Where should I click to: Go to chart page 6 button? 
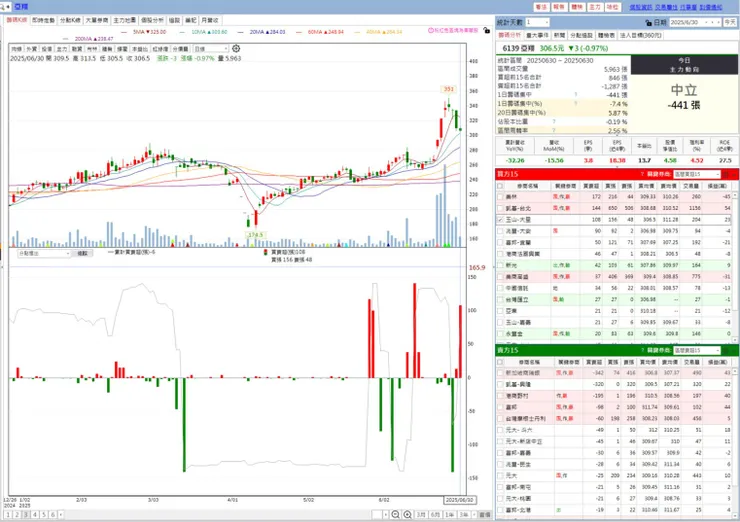(53, 514)
